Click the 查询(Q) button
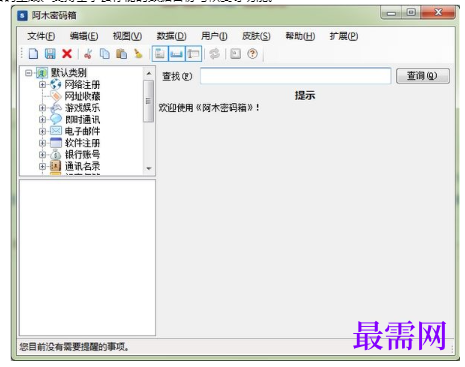The width and height of the screenshot is (465, 367). 423,76
